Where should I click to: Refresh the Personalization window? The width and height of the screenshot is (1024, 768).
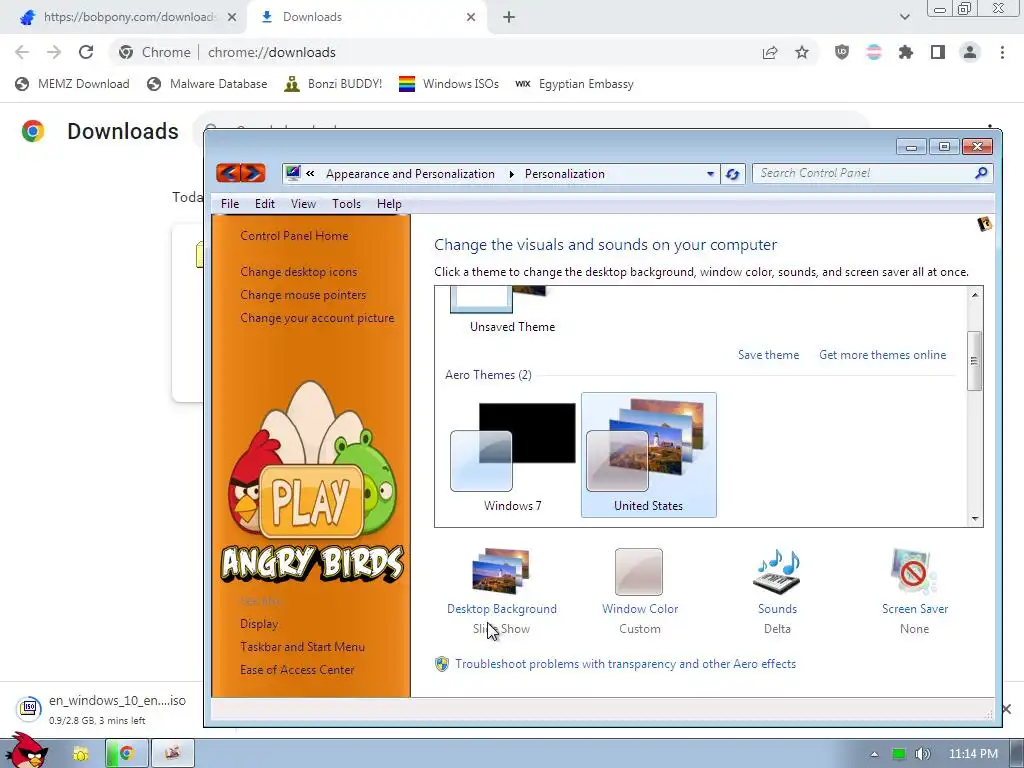(732, 174)
